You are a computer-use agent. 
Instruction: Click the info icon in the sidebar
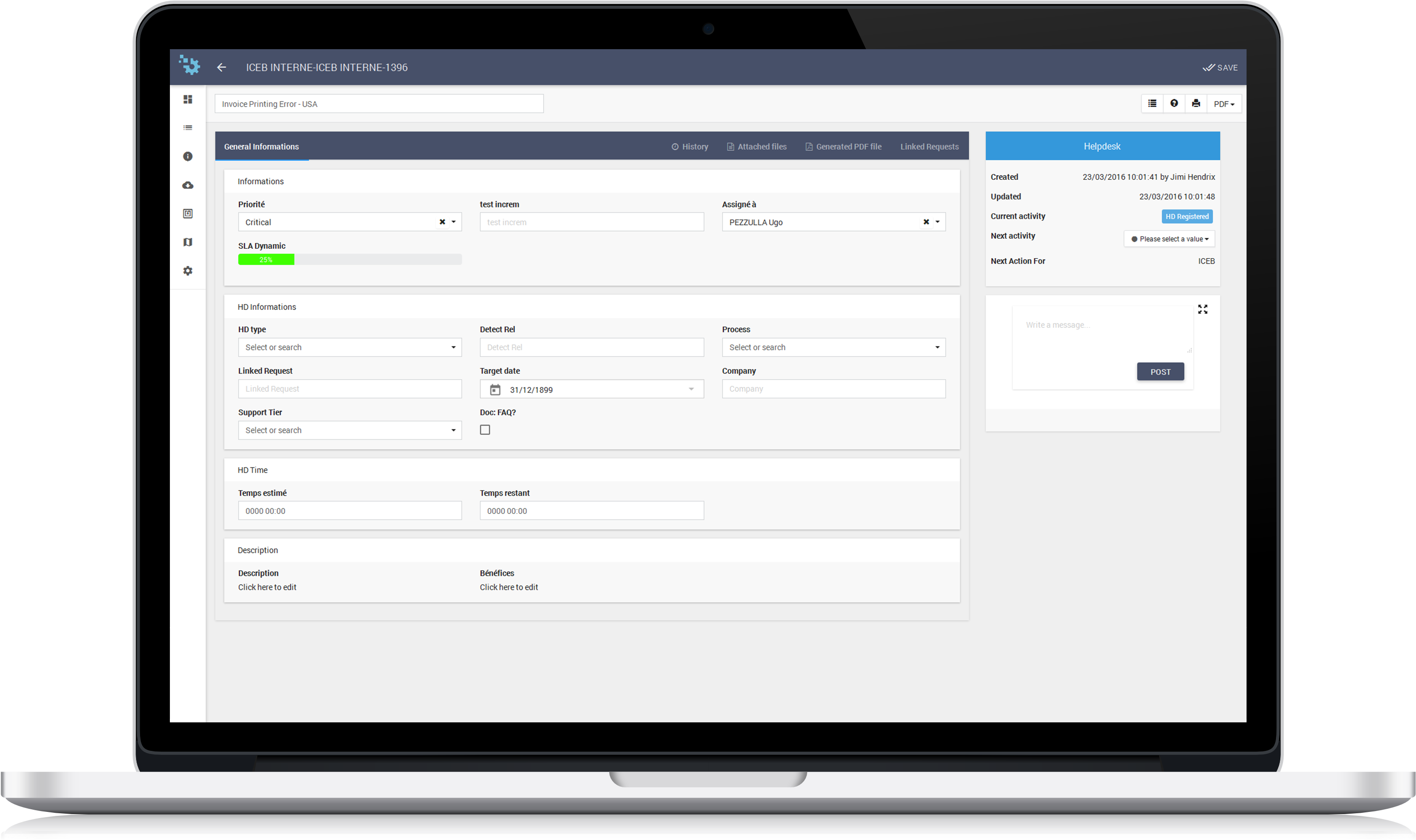[x=187, y=156]
